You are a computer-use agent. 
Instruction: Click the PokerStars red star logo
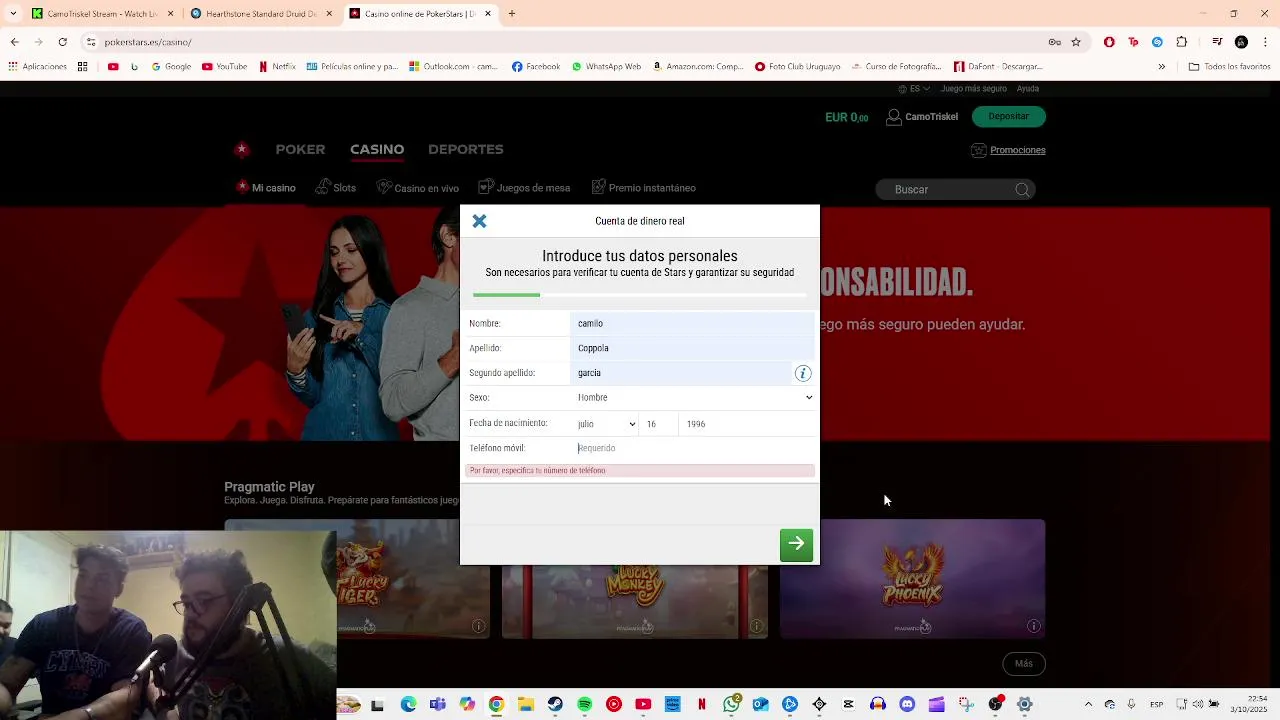[241, 149]
